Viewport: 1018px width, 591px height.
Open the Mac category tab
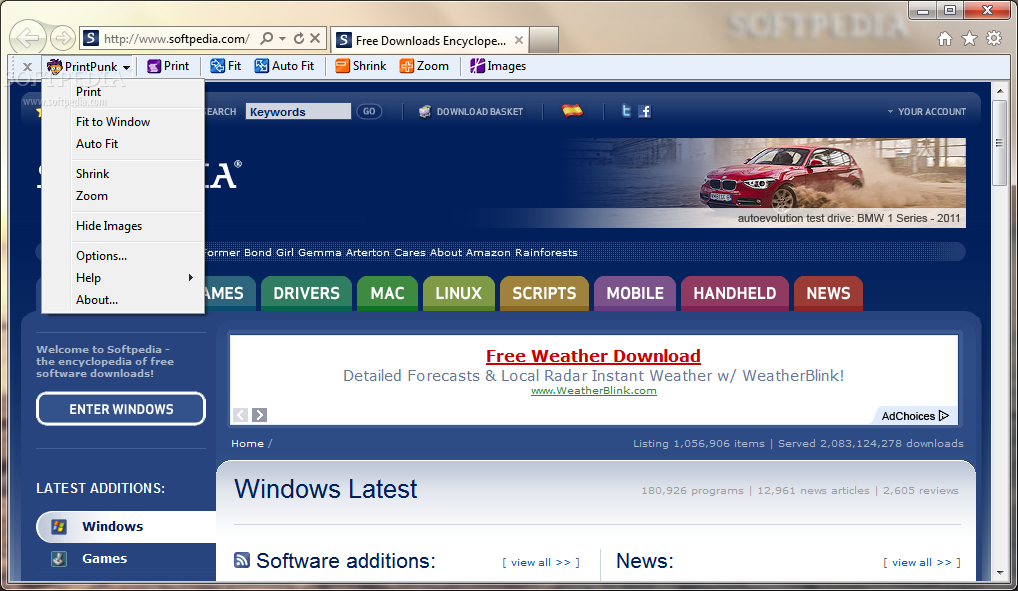[388, 293]
